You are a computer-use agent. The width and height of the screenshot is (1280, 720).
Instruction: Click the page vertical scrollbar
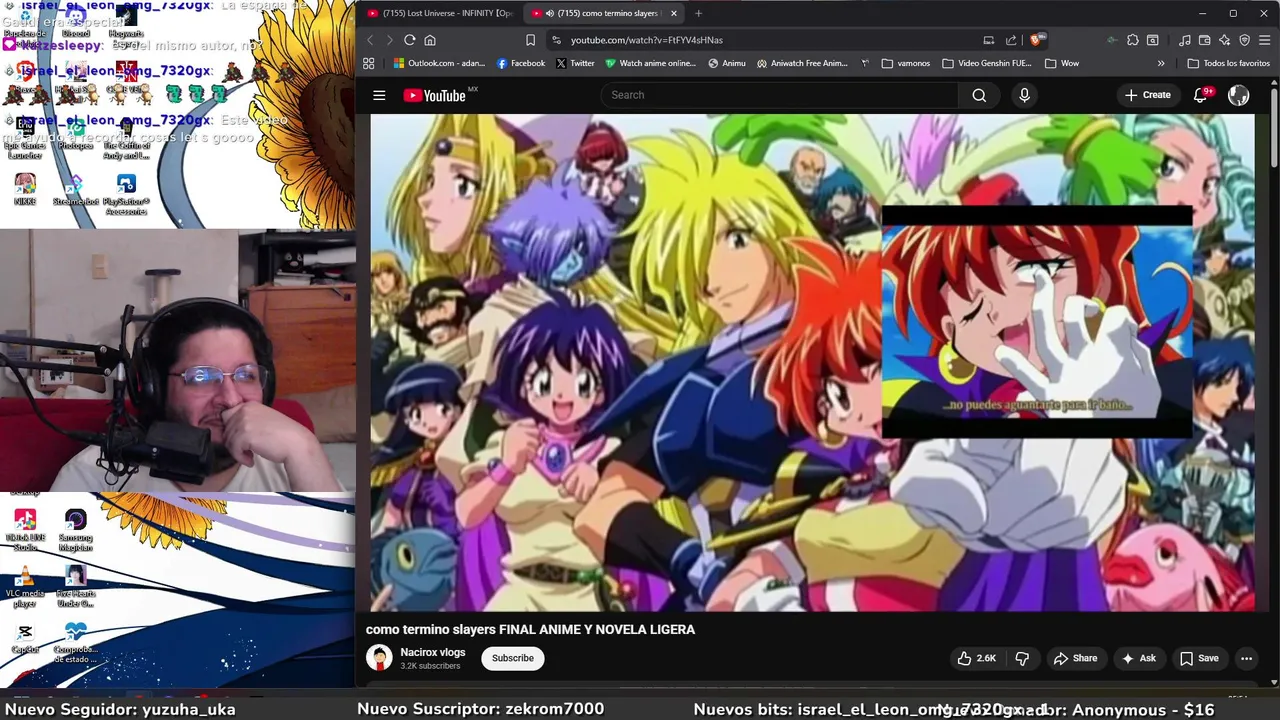click(x=1274, y=130)
